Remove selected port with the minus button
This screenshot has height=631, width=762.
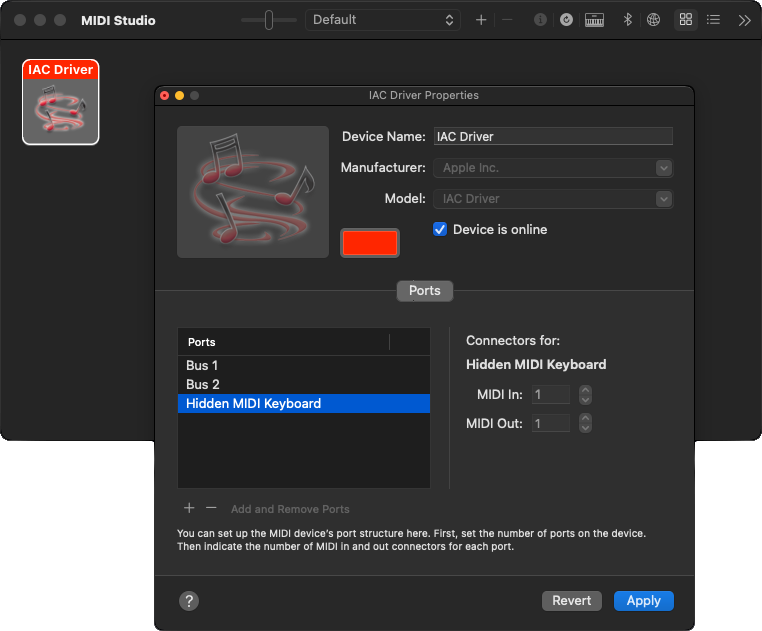click(211, 508)
